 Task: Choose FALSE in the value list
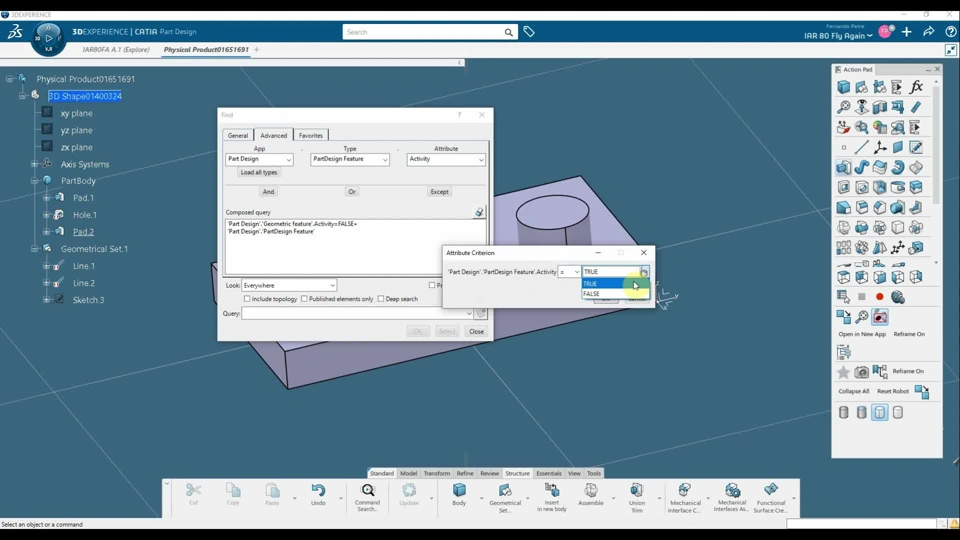[x=615, y=294]
